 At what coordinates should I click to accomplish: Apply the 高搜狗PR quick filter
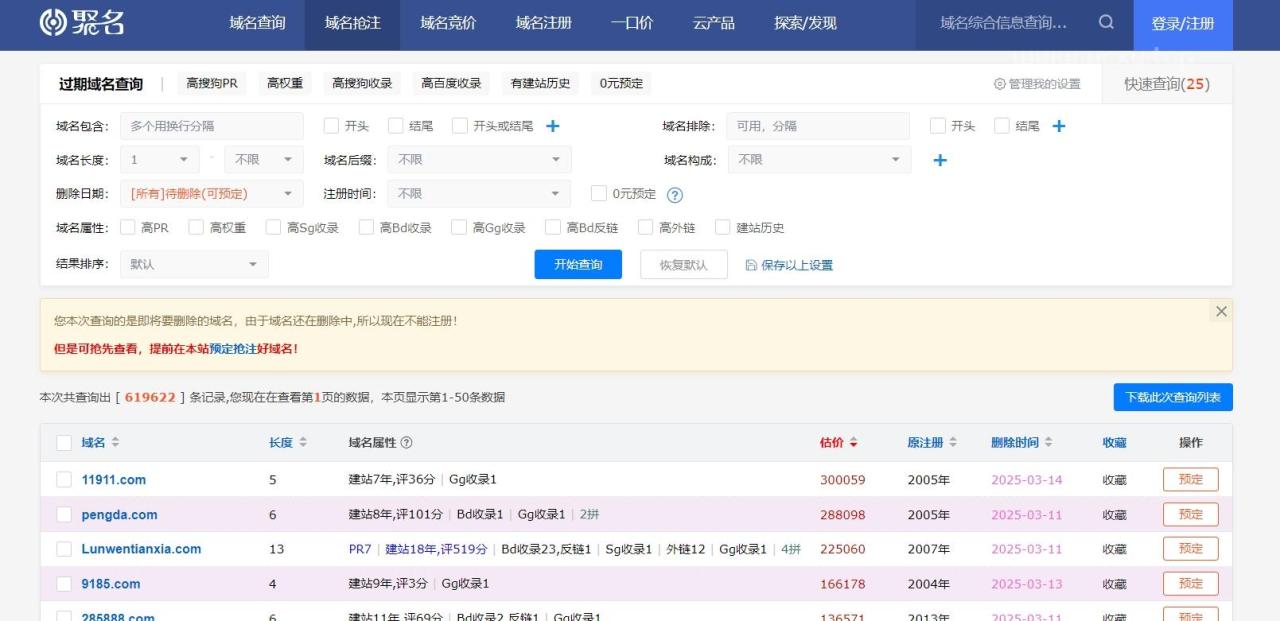click(212, 84)
